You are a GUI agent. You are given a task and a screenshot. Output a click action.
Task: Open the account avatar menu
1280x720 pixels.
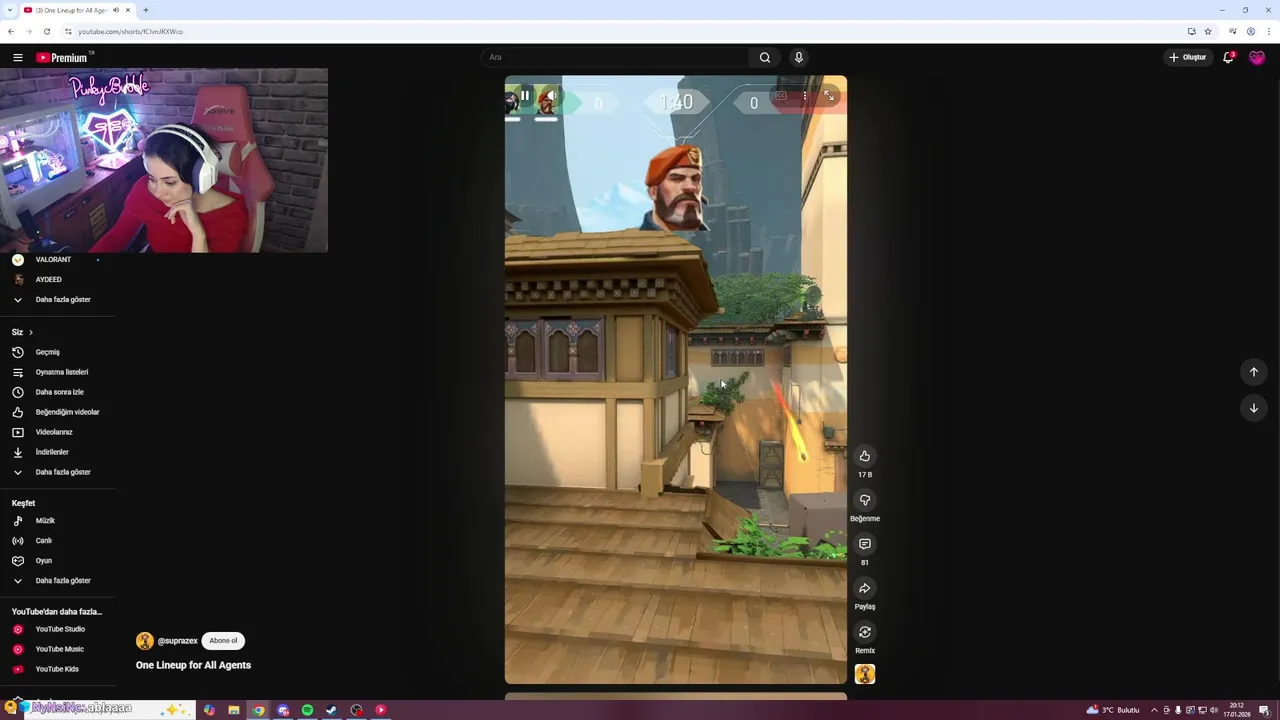(x=1257, y=57)
